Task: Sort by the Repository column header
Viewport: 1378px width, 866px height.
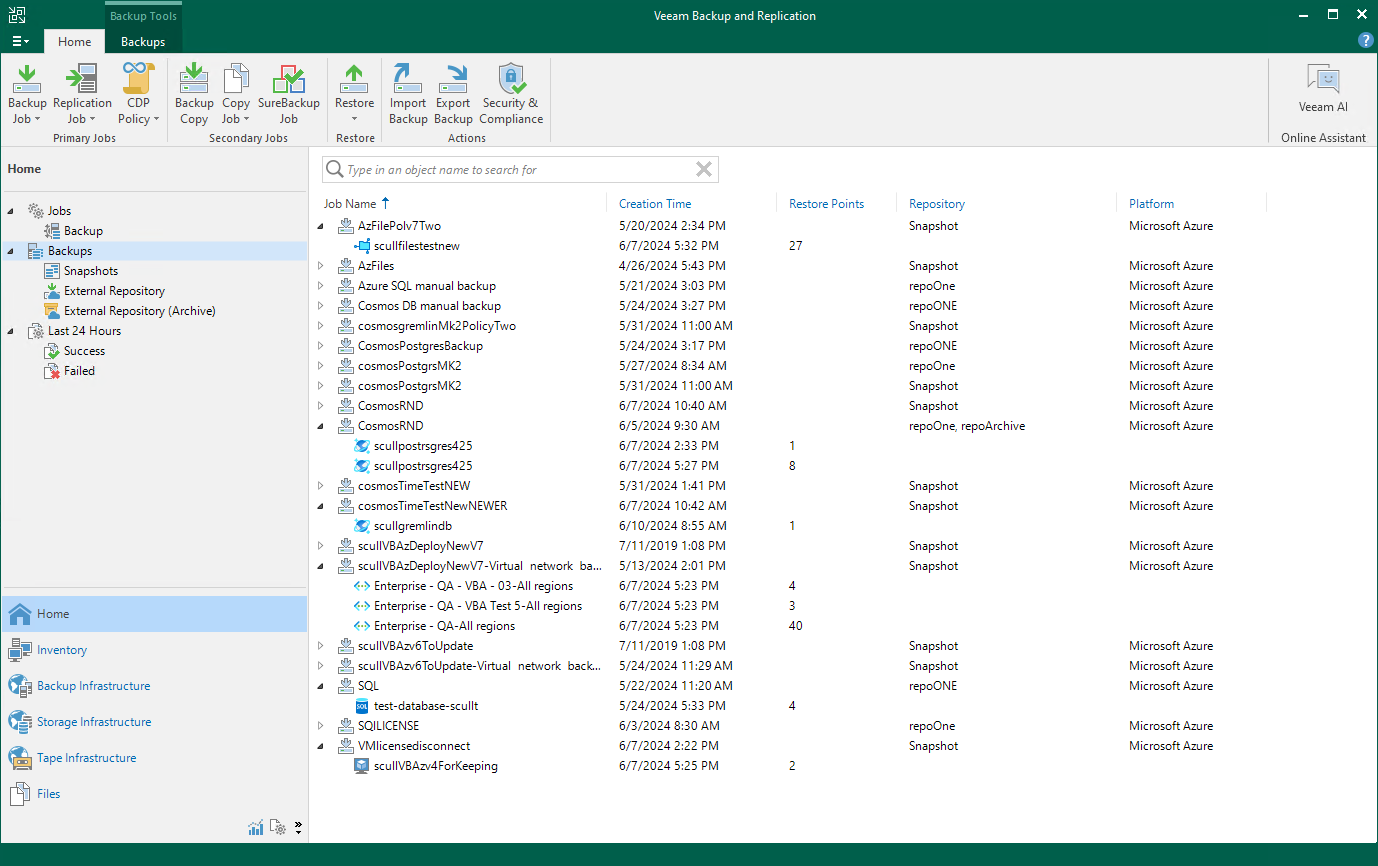Action: pyautogui.click(x=937, y=204)
